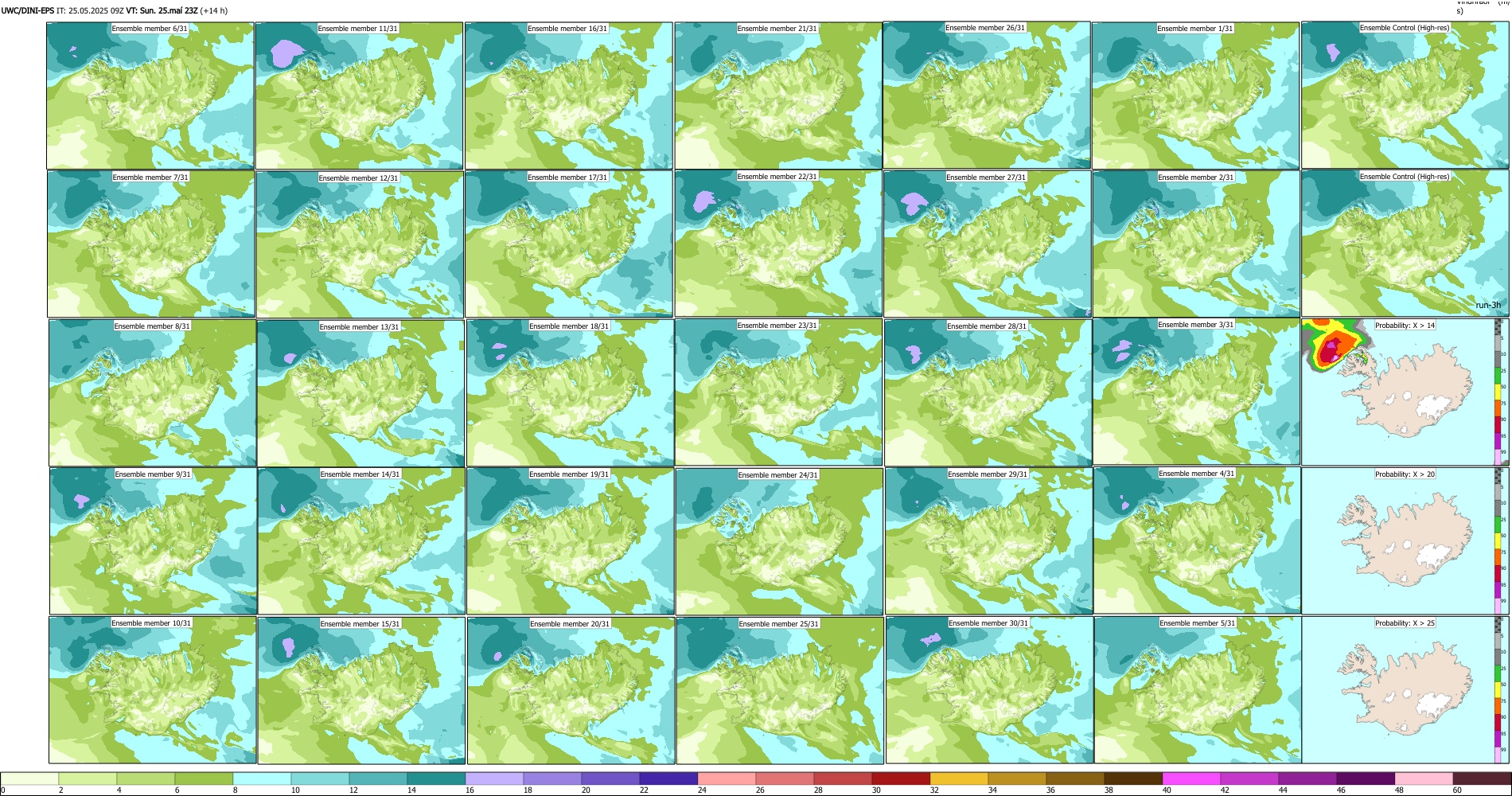Screen dimensions: 1512x796
Task: View the Ensemble member 13/31 map panel
Action: point(360,392)
